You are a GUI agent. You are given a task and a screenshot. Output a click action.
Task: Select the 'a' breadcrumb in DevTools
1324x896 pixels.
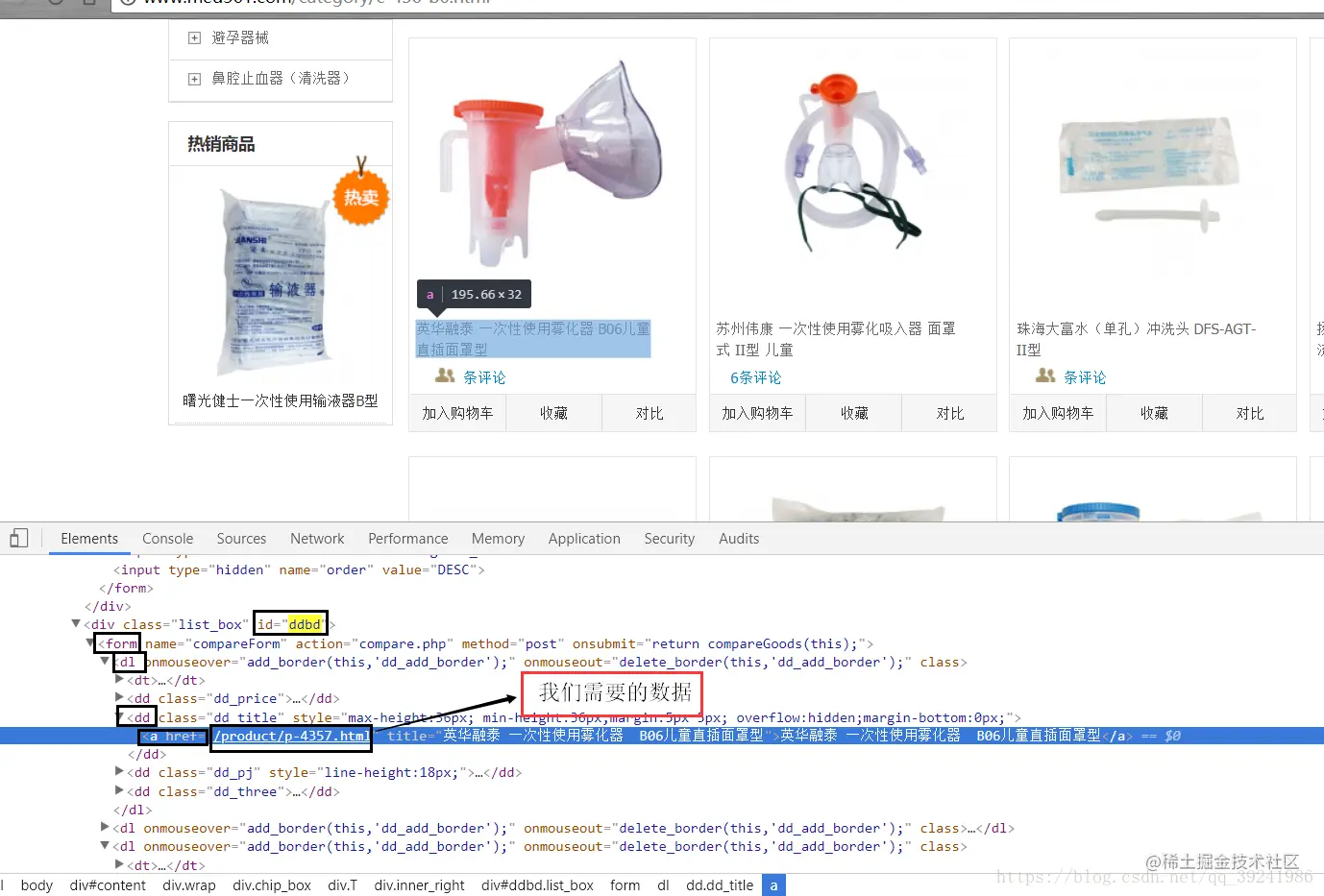(x=773, y=884)
